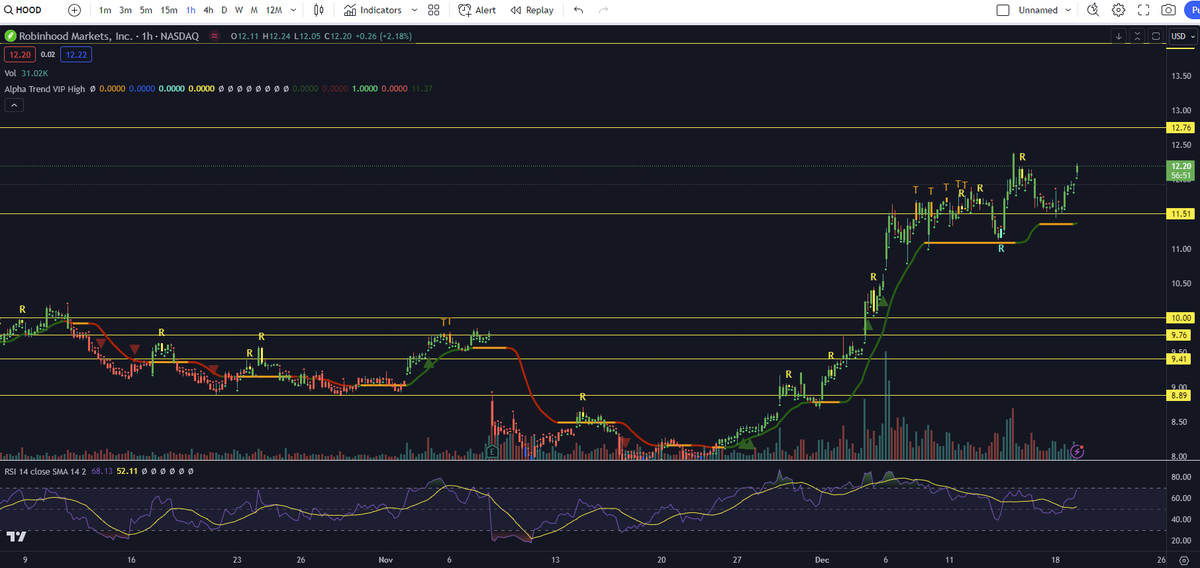The height and width of the screenshot is (568, 1200).
Task: Click the red market status icon beside NASDAQ
Action: click(x=213, y=36)
